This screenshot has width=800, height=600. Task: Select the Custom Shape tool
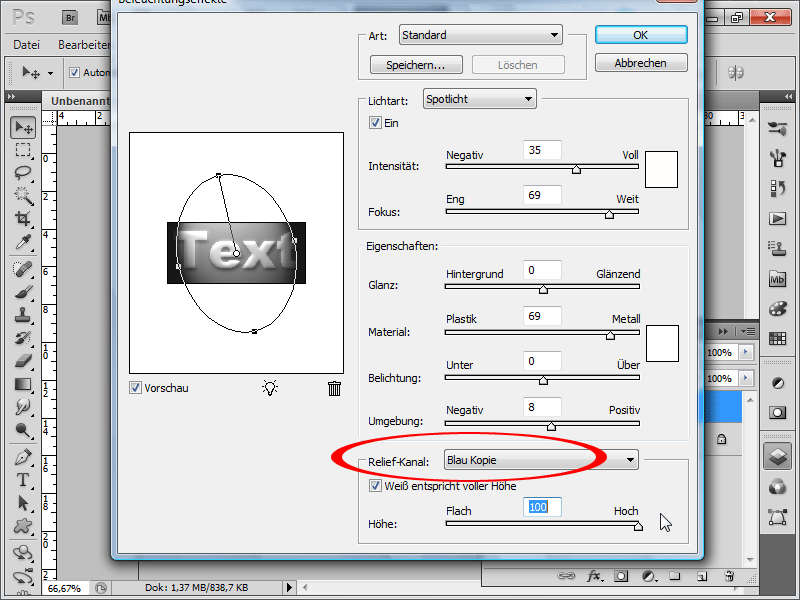click(23, 526)
